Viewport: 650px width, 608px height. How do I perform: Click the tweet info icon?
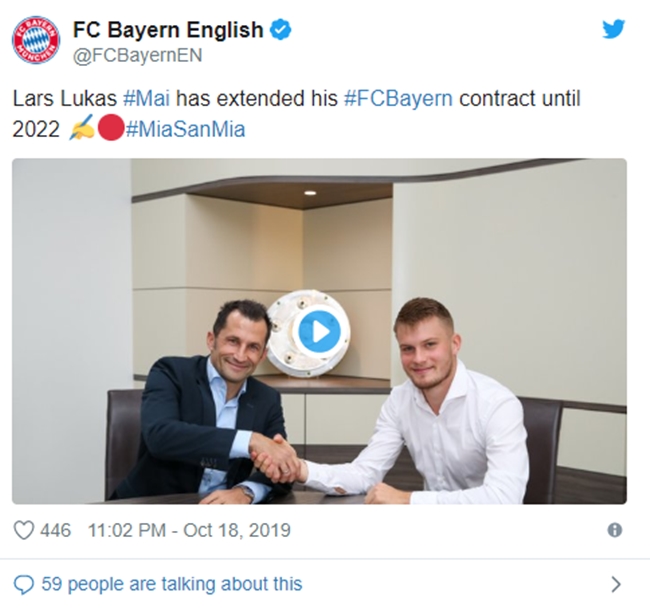pyautogui.click(x=615, y=530)
